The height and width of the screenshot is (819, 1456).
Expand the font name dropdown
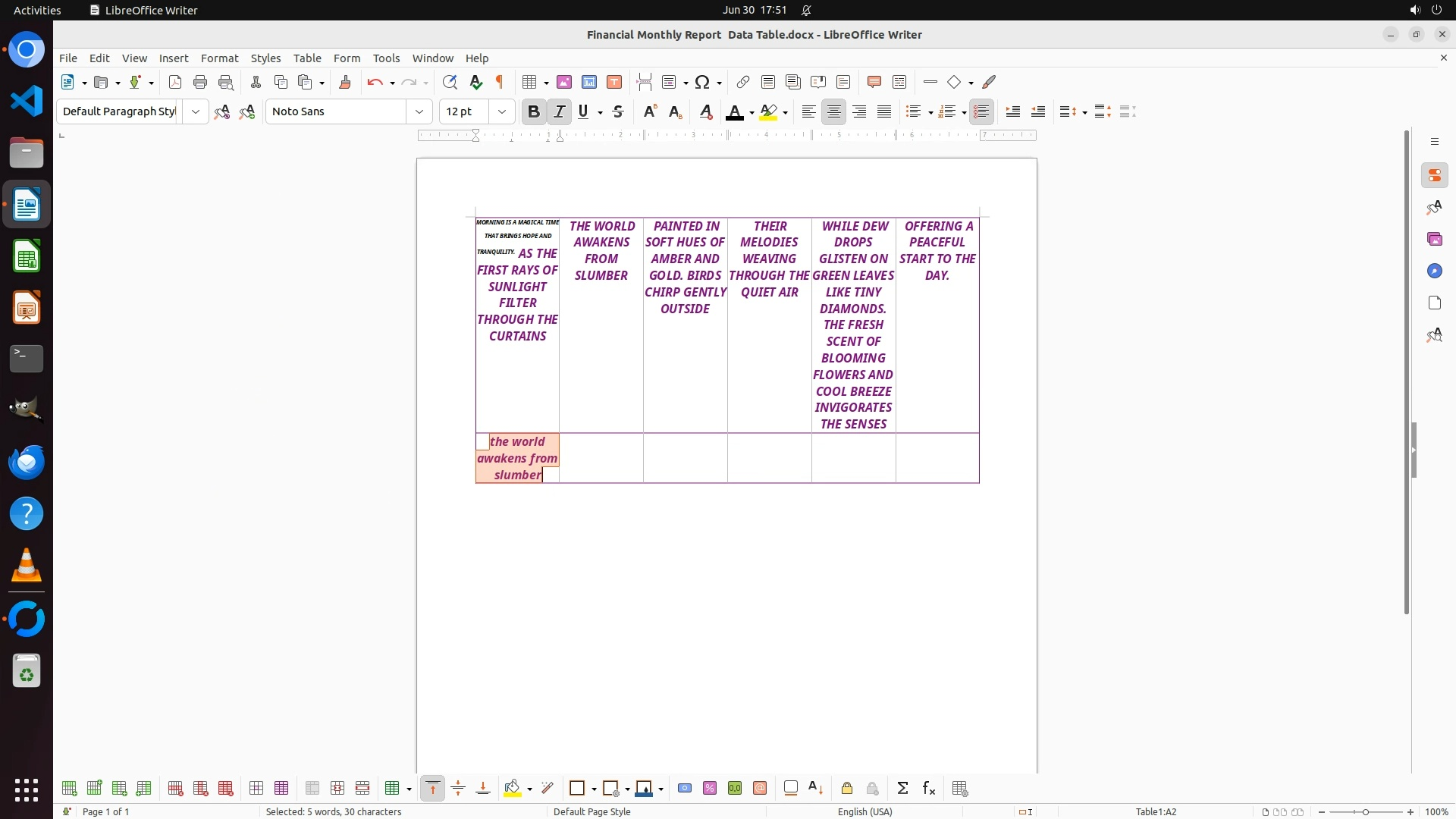click(419, 111)
